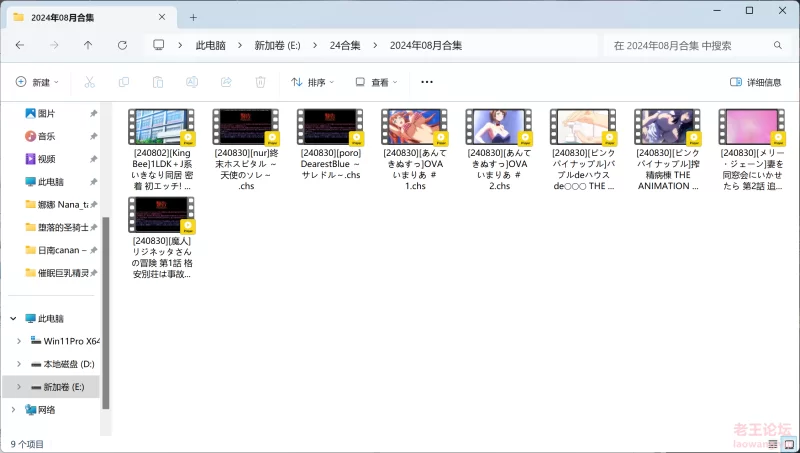Click the Share icon in toolbar
The height and width of the screenshot is (453, 800).
(226, 82)
